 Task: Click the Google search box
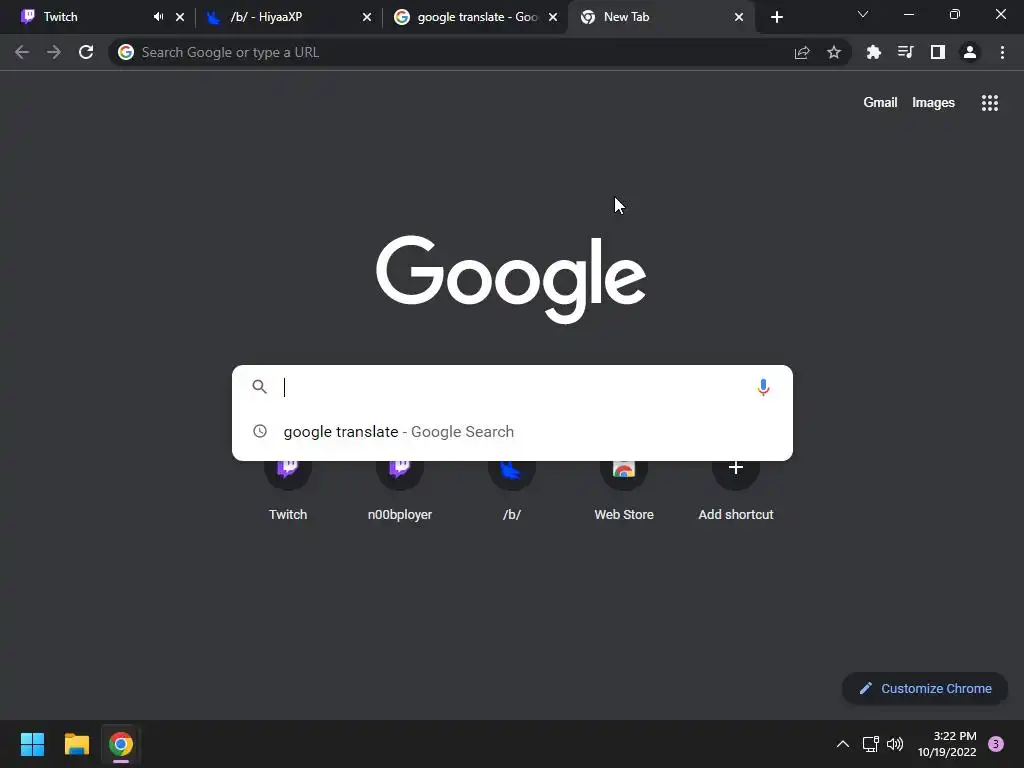click(512, 387)
